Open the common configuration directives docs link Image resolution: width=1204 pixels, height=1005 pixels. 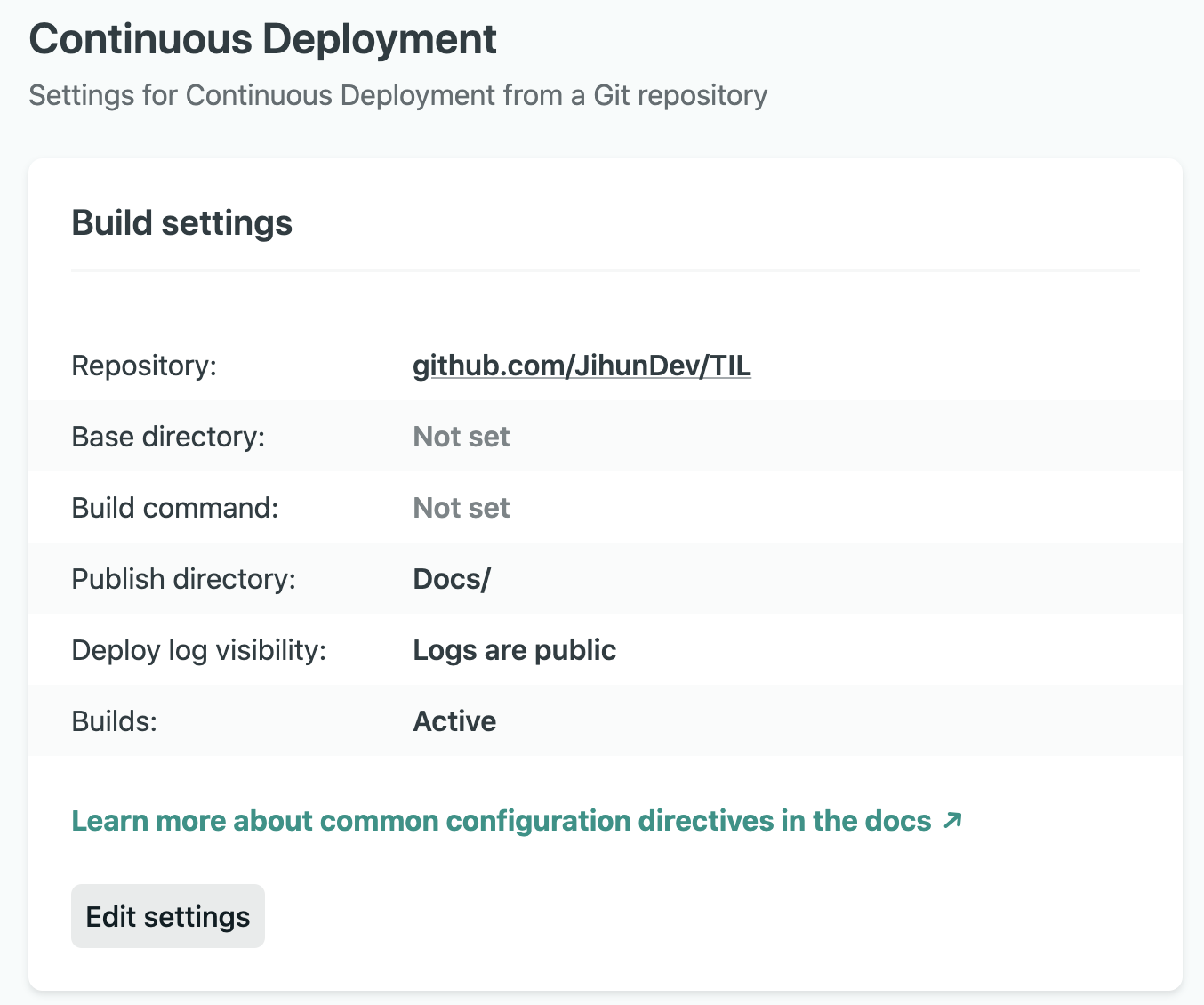tap(501, 820)
